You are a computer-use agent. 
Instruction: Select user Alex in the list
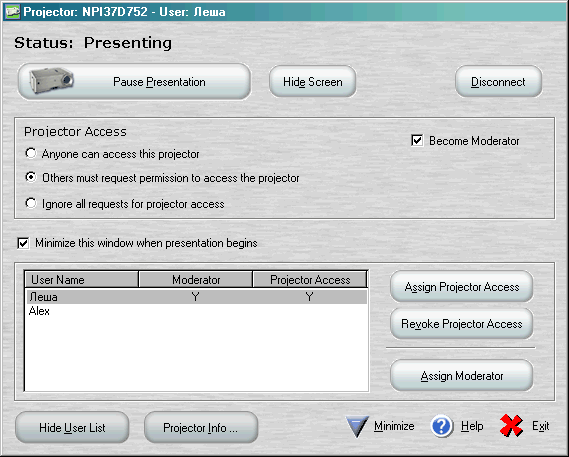(196, 311)
